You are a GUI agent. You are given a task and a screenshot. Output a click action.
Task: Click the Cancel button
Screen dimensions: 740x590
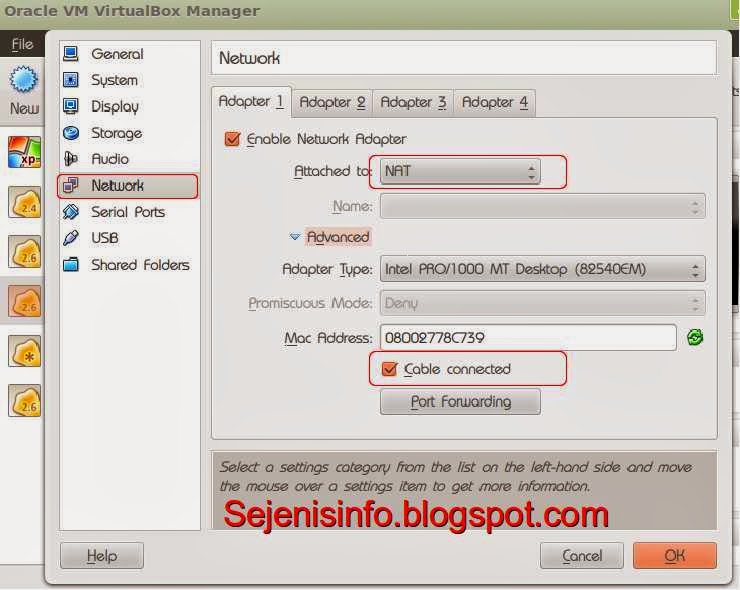tap(581, 556)
